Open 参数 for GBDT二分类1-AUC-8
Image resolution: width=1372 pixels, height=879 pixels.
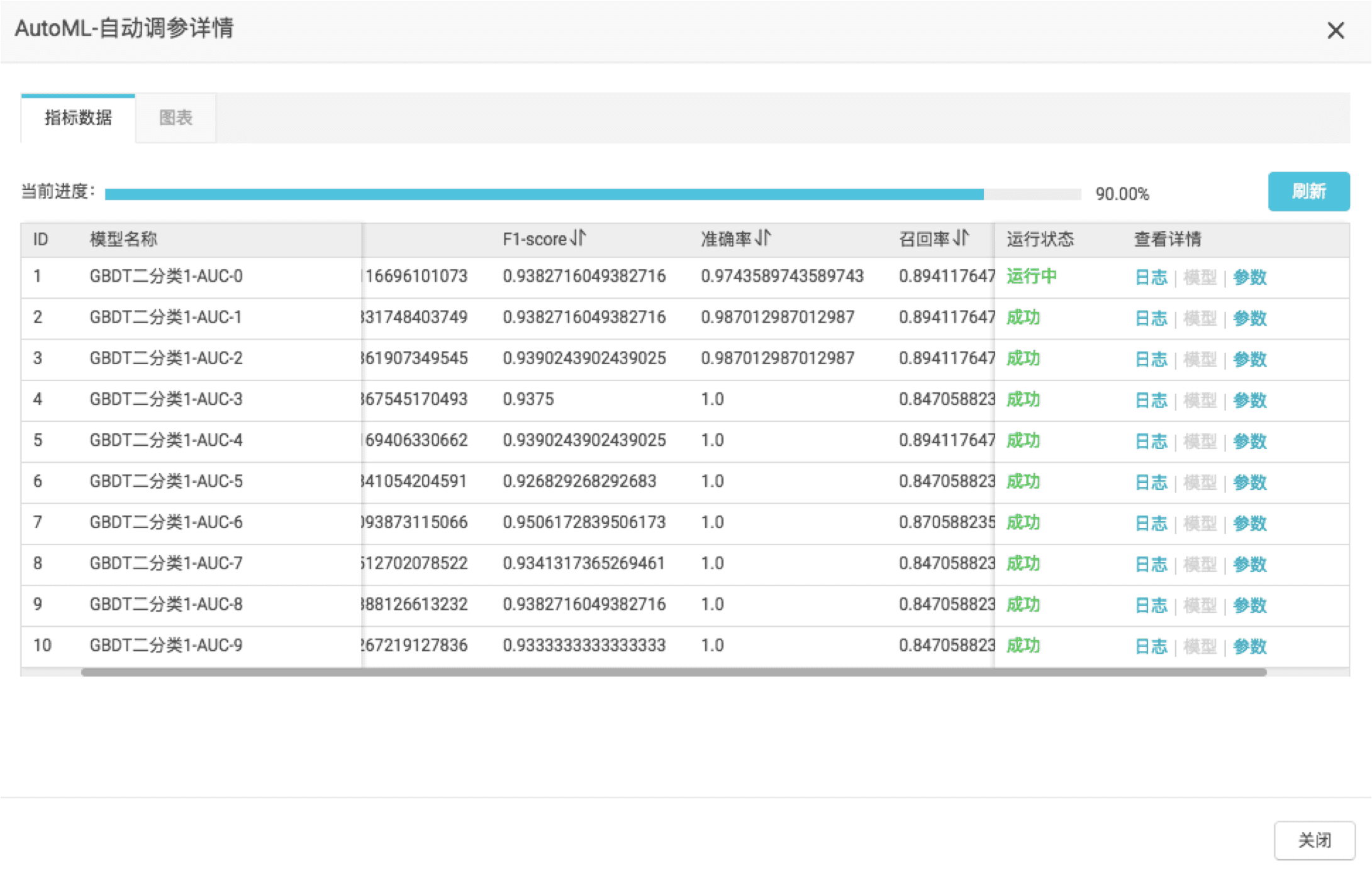pos(1249,605)
